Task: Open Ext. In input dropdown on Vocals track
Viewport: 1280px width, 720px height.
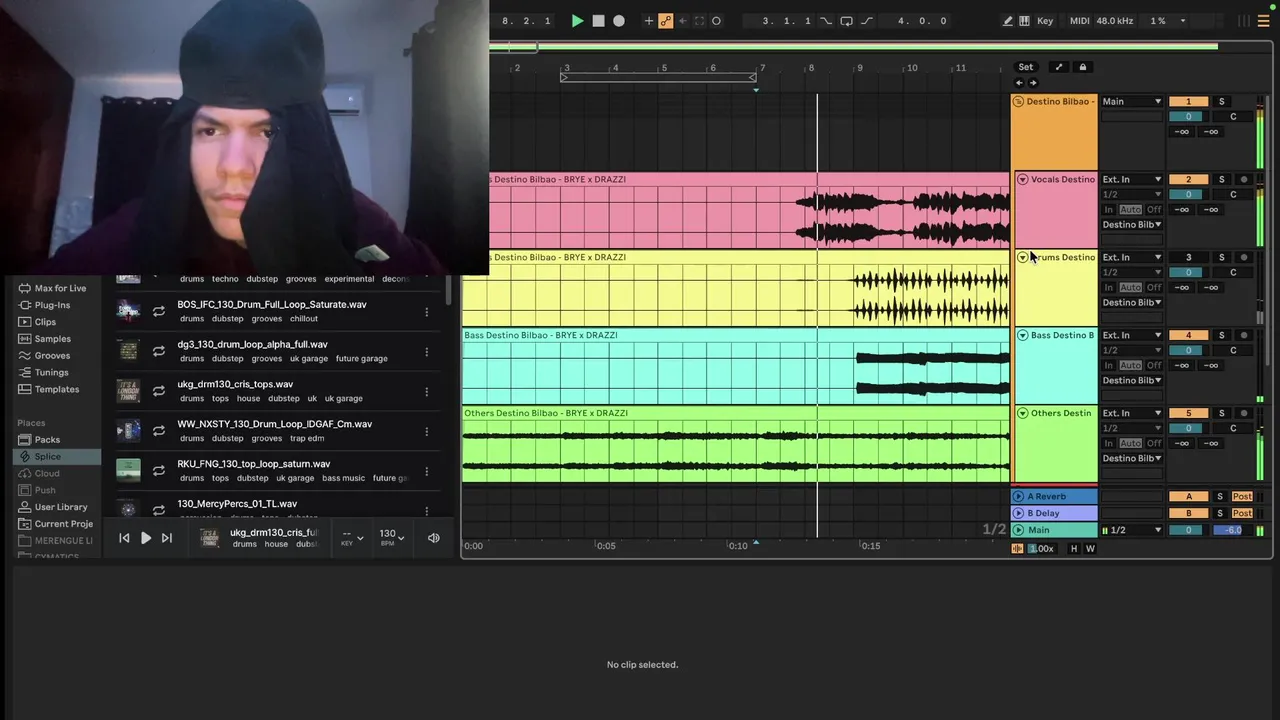Action: click(1132, 179)
